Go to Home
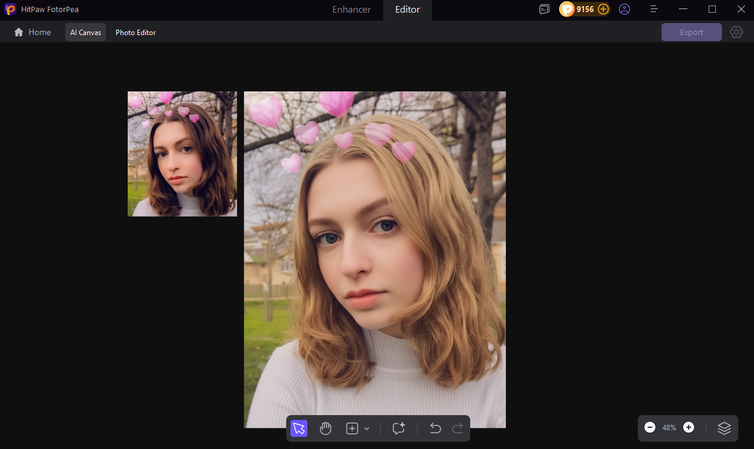The height and width of the screenshot is (449, 754). point(33,32)
